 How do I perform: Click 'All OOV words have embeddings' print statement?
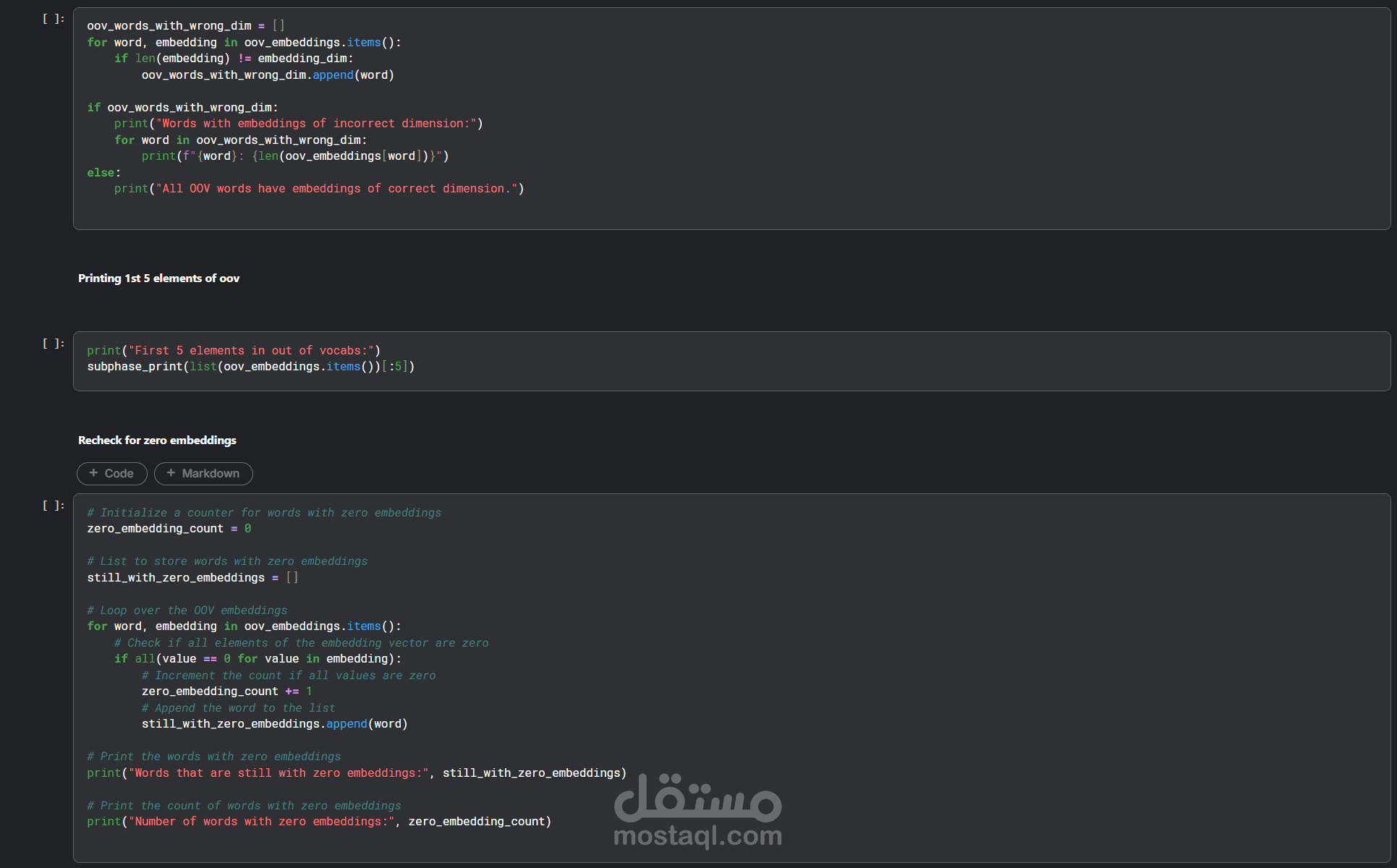pyautogui.click(x=318, y=189)
